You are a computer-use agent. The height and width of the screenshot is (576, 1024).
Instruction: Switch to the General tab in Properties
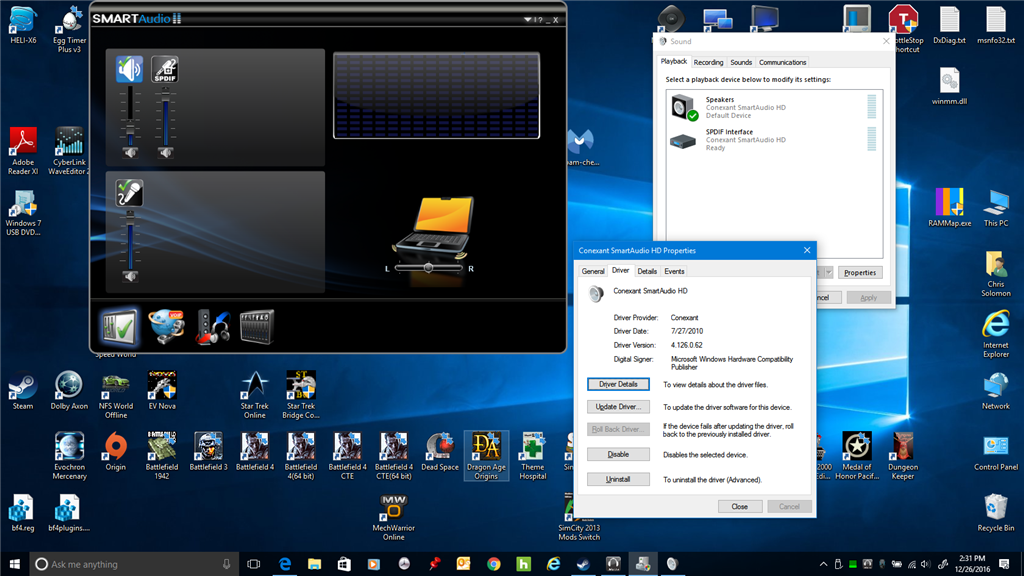[593, 271]
